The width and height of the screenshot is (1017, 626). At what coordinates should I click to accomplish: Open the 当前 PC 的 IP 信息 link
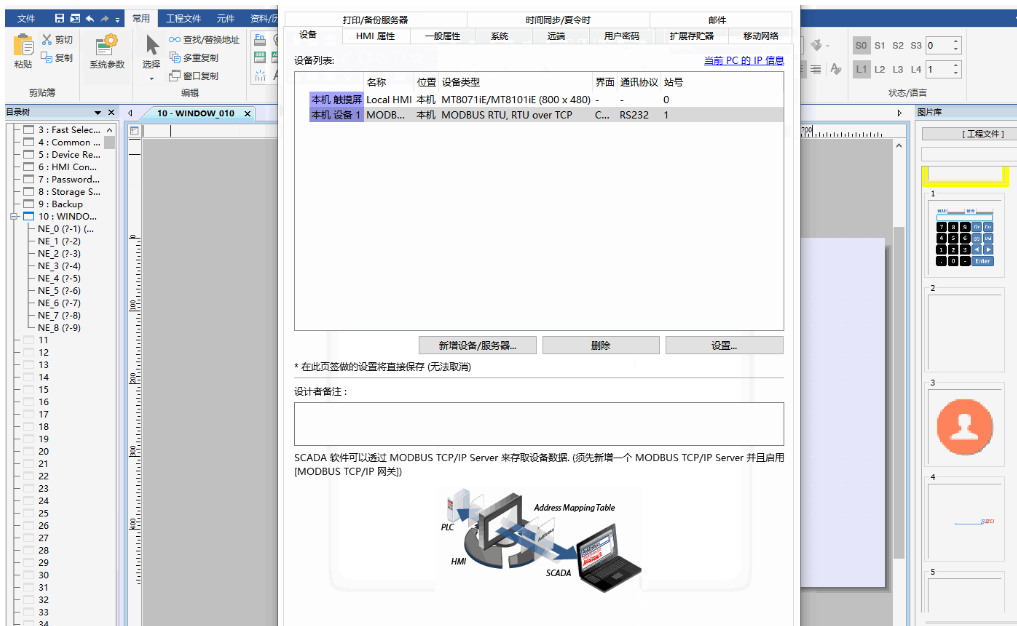tap(743, 61)
